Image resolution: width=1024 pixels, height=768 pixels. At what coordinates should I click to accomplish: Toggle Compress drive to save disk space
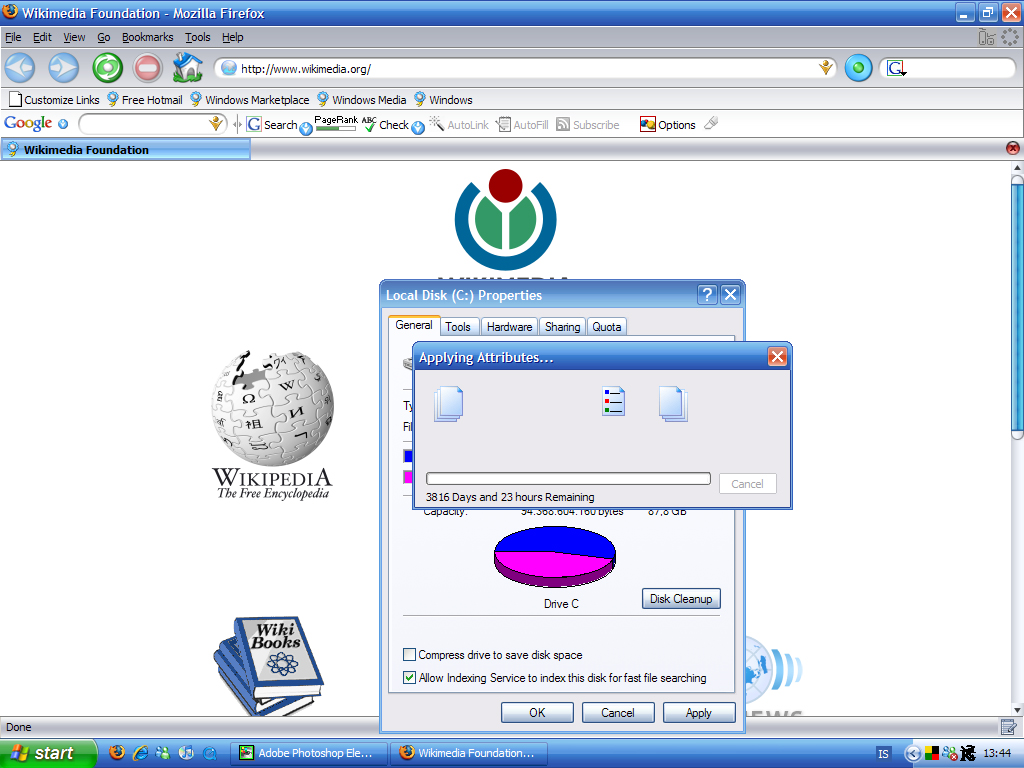pos(409,654)
